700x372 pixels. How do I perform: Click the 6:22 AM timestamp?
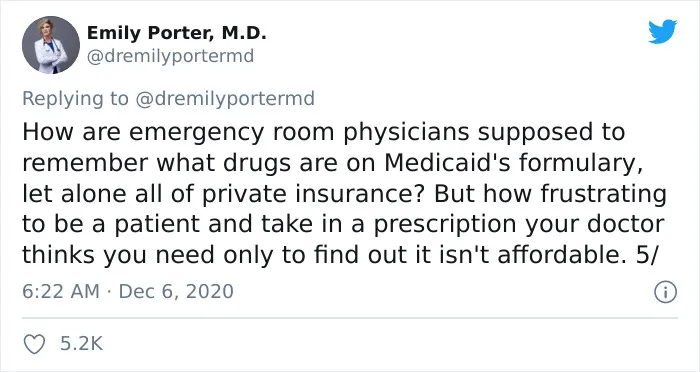[61, 292]
